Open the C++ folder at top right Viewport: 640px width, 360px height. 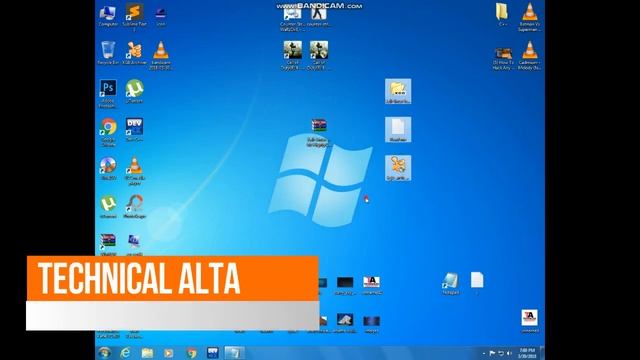point(502,15)
